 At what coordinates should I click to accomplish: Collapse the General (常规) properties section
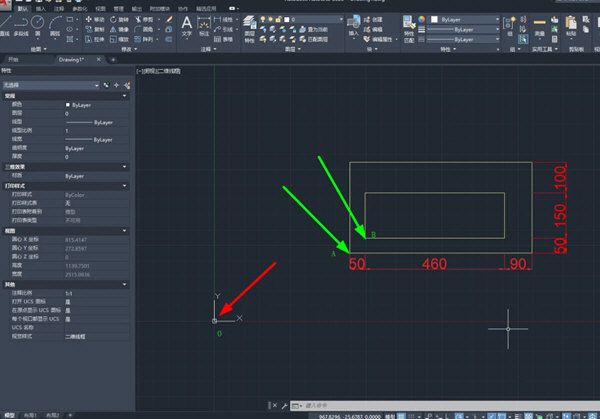[x=124, y=96]
